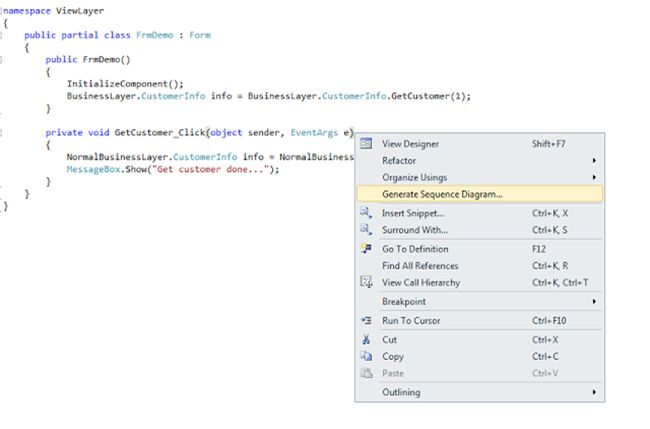
Task: Expand the Organize Usings submenu arrow
Action: coord(594,177)
